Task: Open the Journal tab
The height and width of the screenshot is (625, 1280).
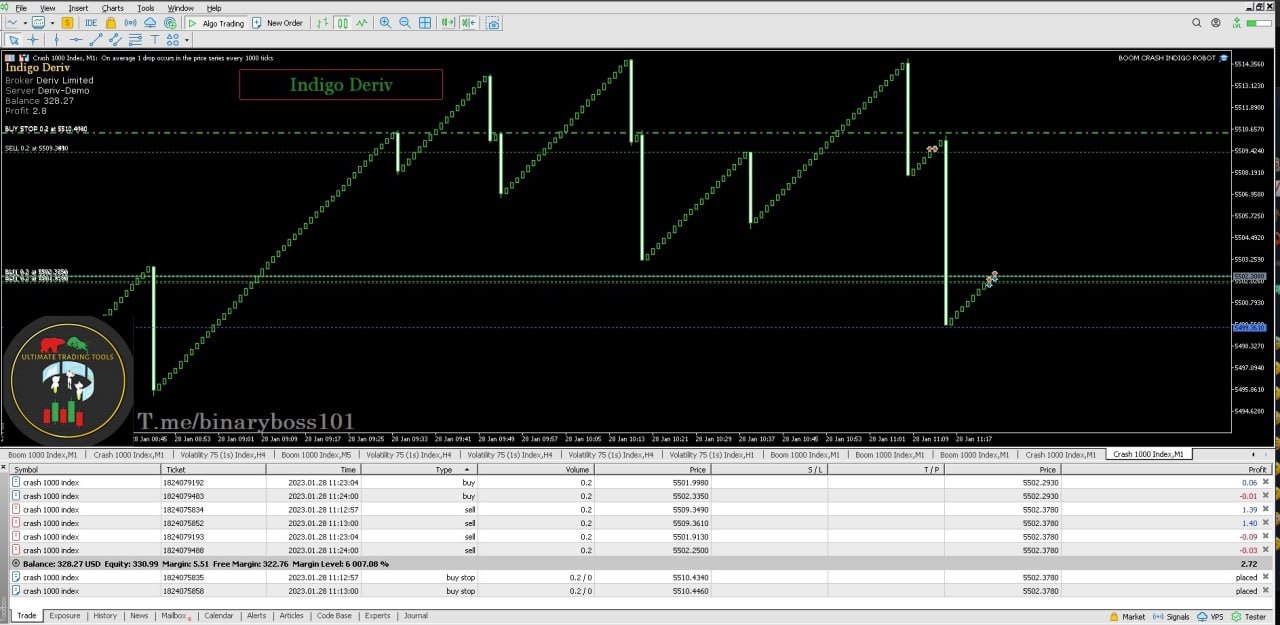Action: click(x=416, y=616)
